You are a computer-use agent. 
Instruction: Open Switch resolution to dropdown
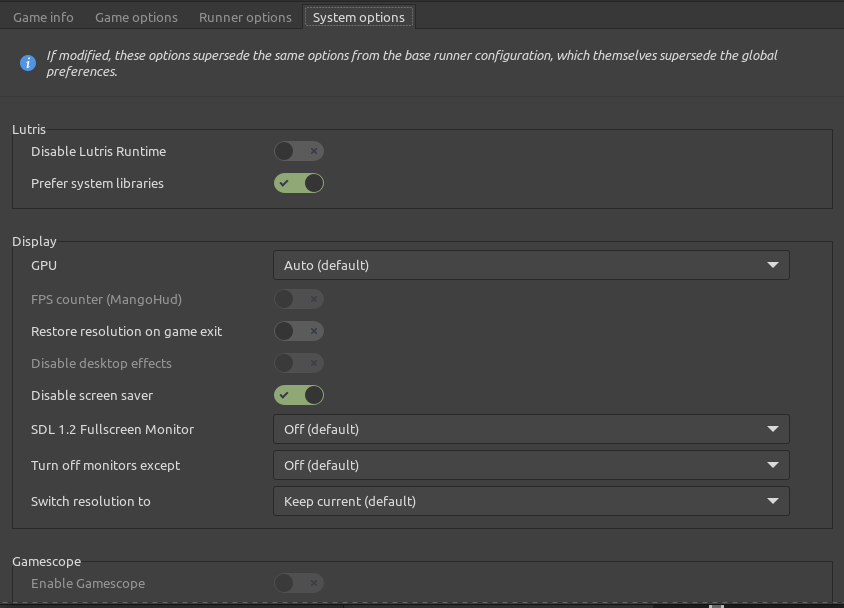click(530, 501)
